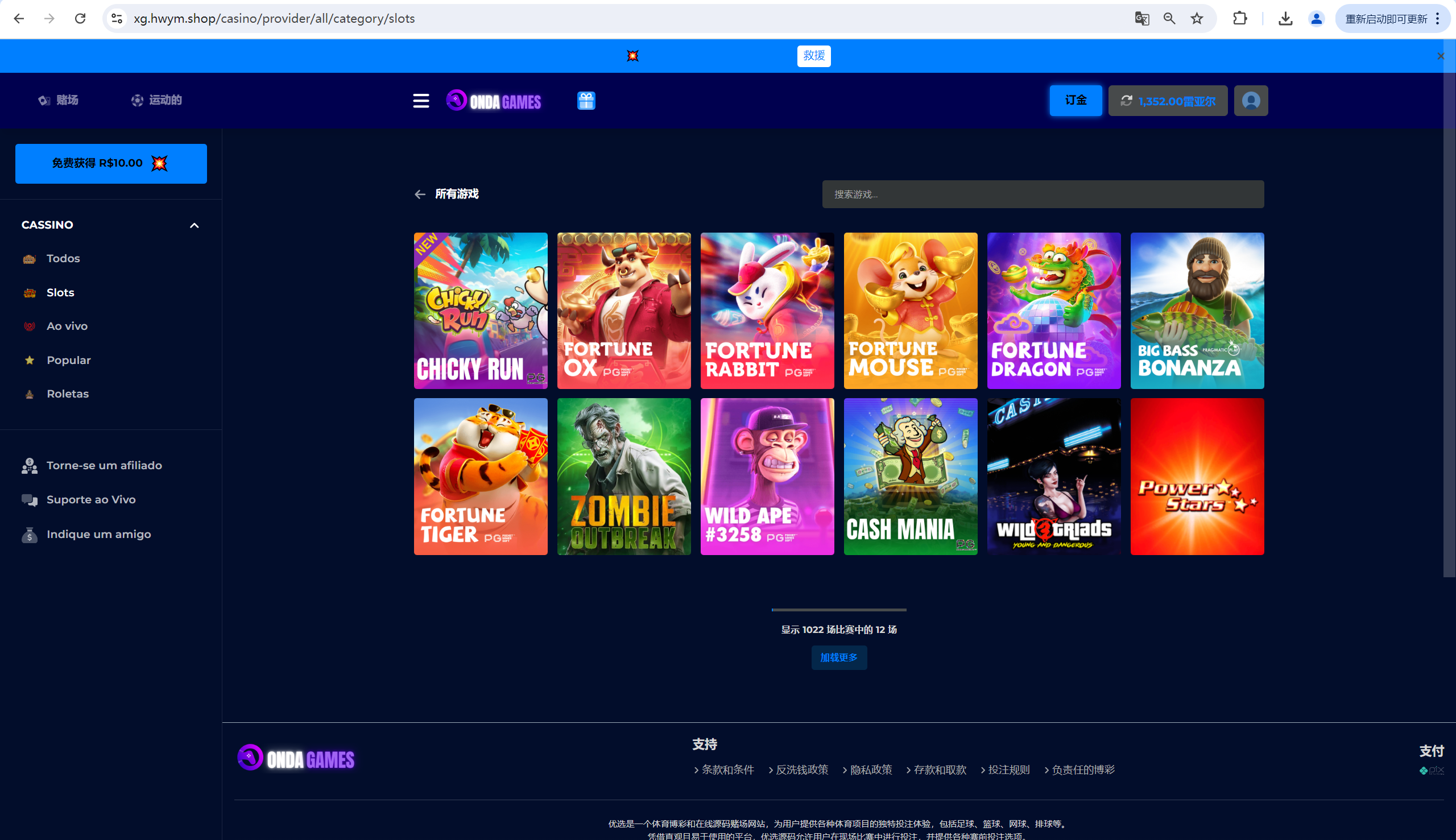Select Ao vivo in the sidebar
The image size is (1456, 840).
coord(67,326)
